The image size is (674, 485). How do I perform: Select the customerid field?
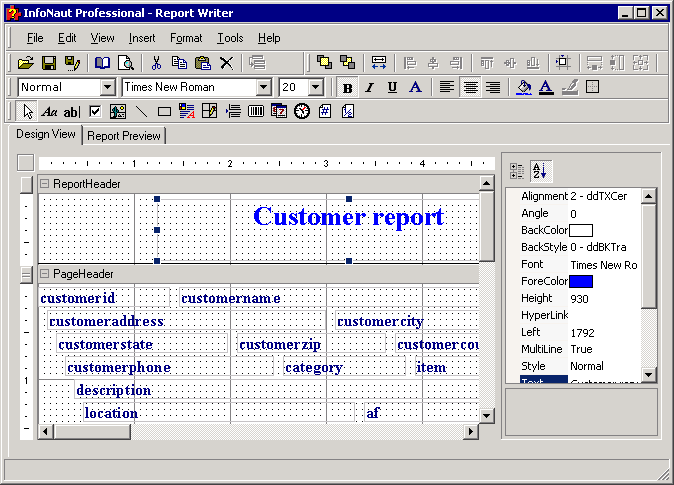[x=104, y=298]
